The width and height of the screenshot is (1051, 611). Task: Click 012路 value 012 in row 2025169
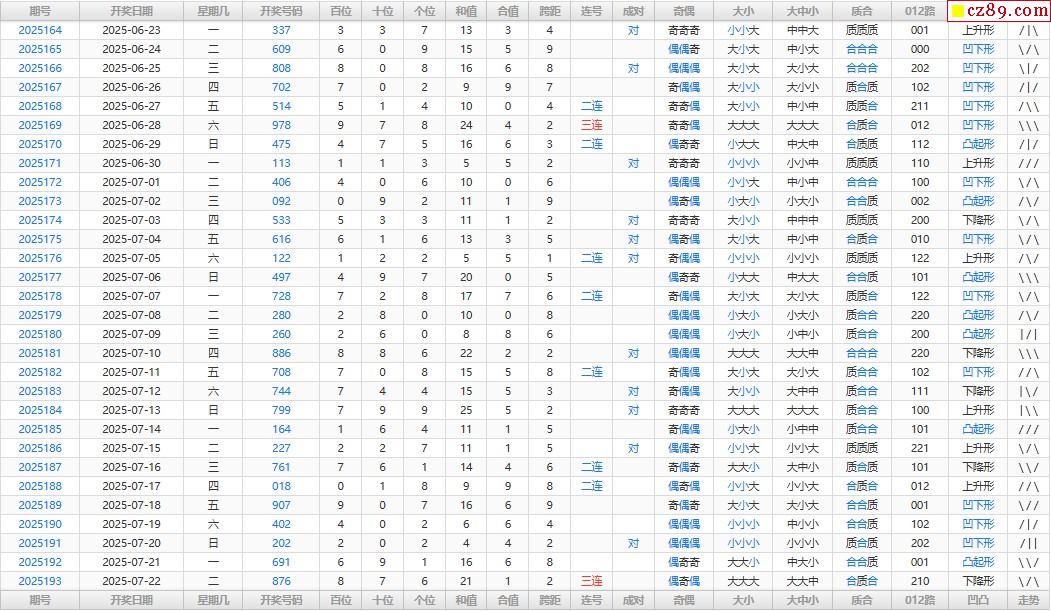(920, 125)
